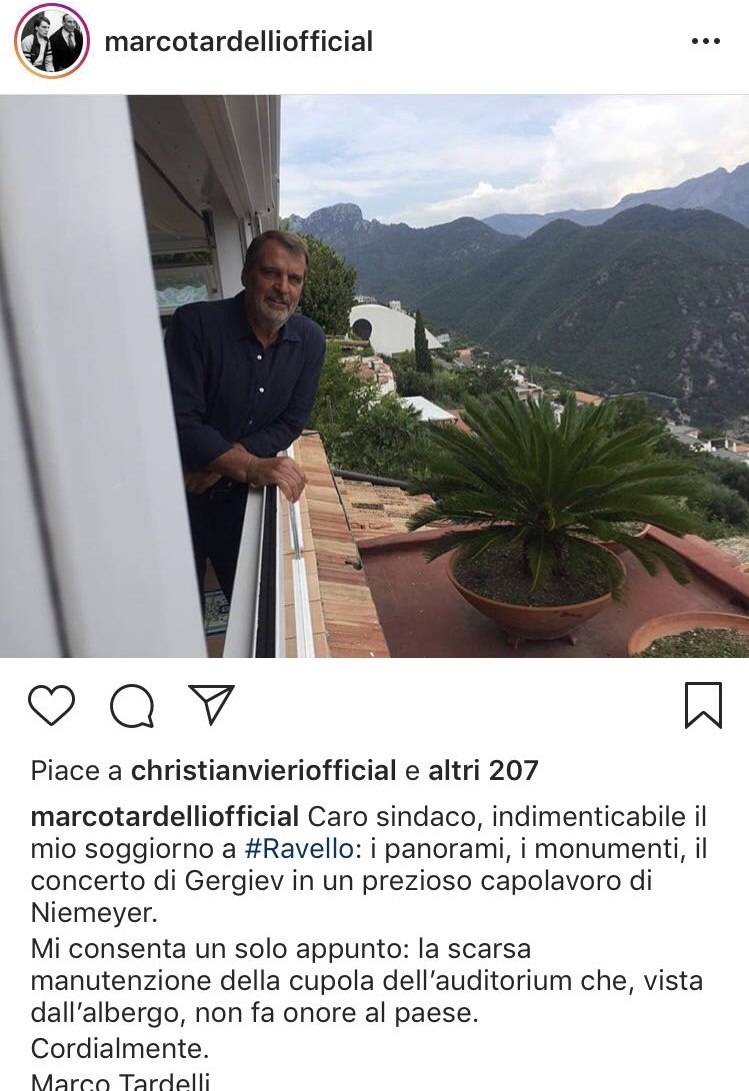Tap marcotardelliofficial username in the caption
This screenshot has width=749, height=1091.
tap(165, 816)
